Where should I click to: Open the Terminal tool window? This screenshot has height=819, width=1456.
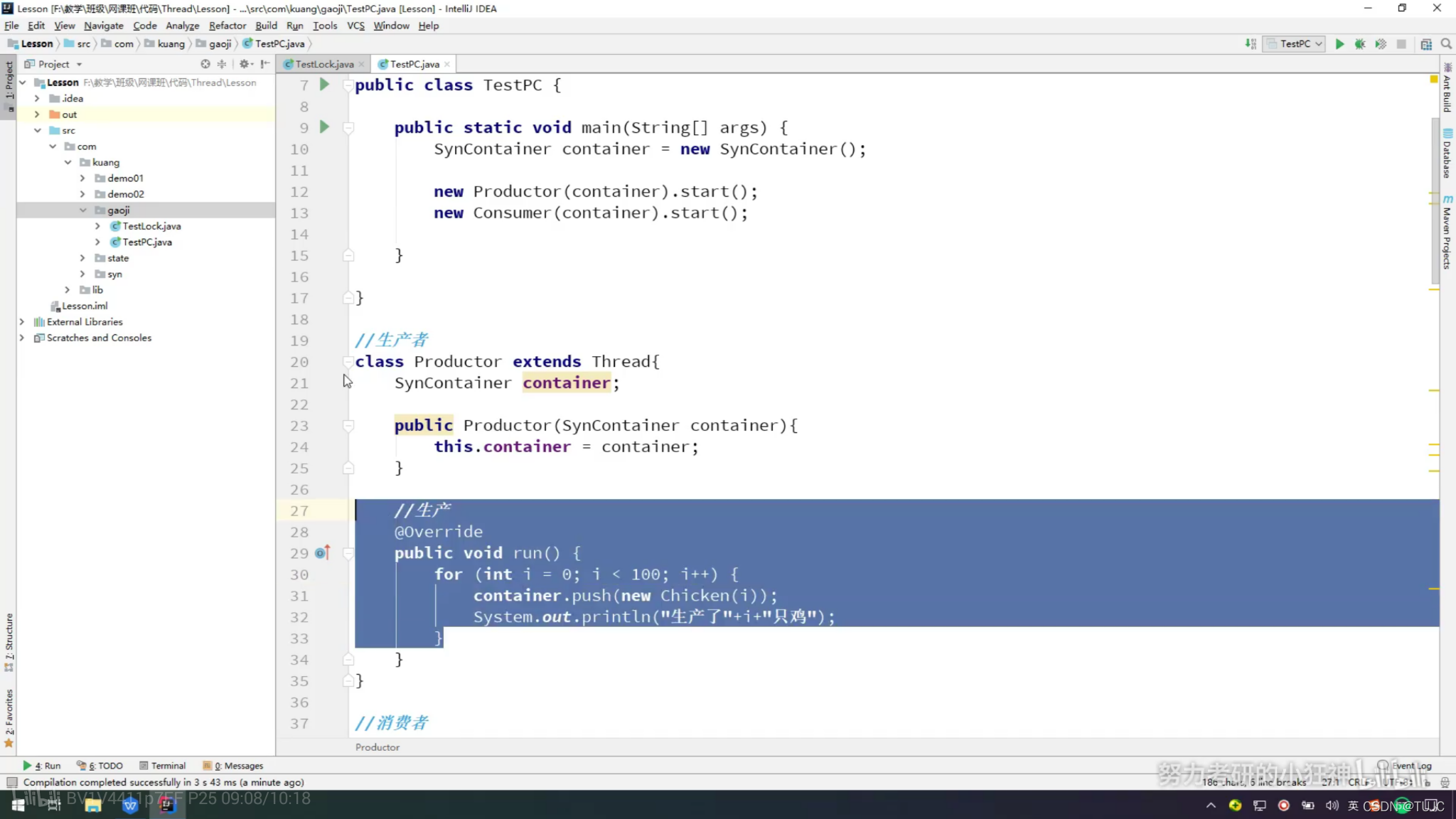(x=162, y=766)
